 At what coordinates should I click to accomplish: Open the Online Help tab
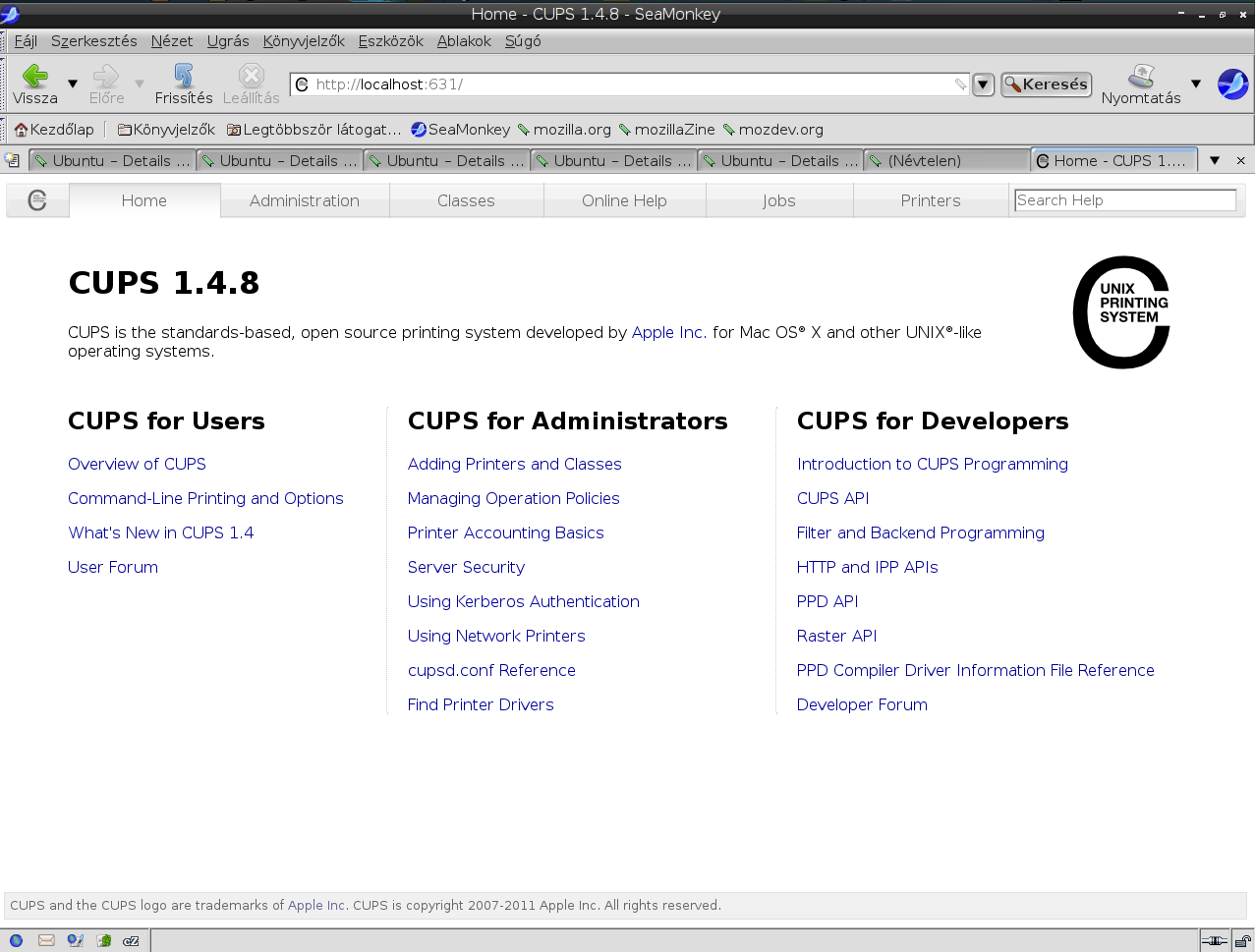(624, 200)
